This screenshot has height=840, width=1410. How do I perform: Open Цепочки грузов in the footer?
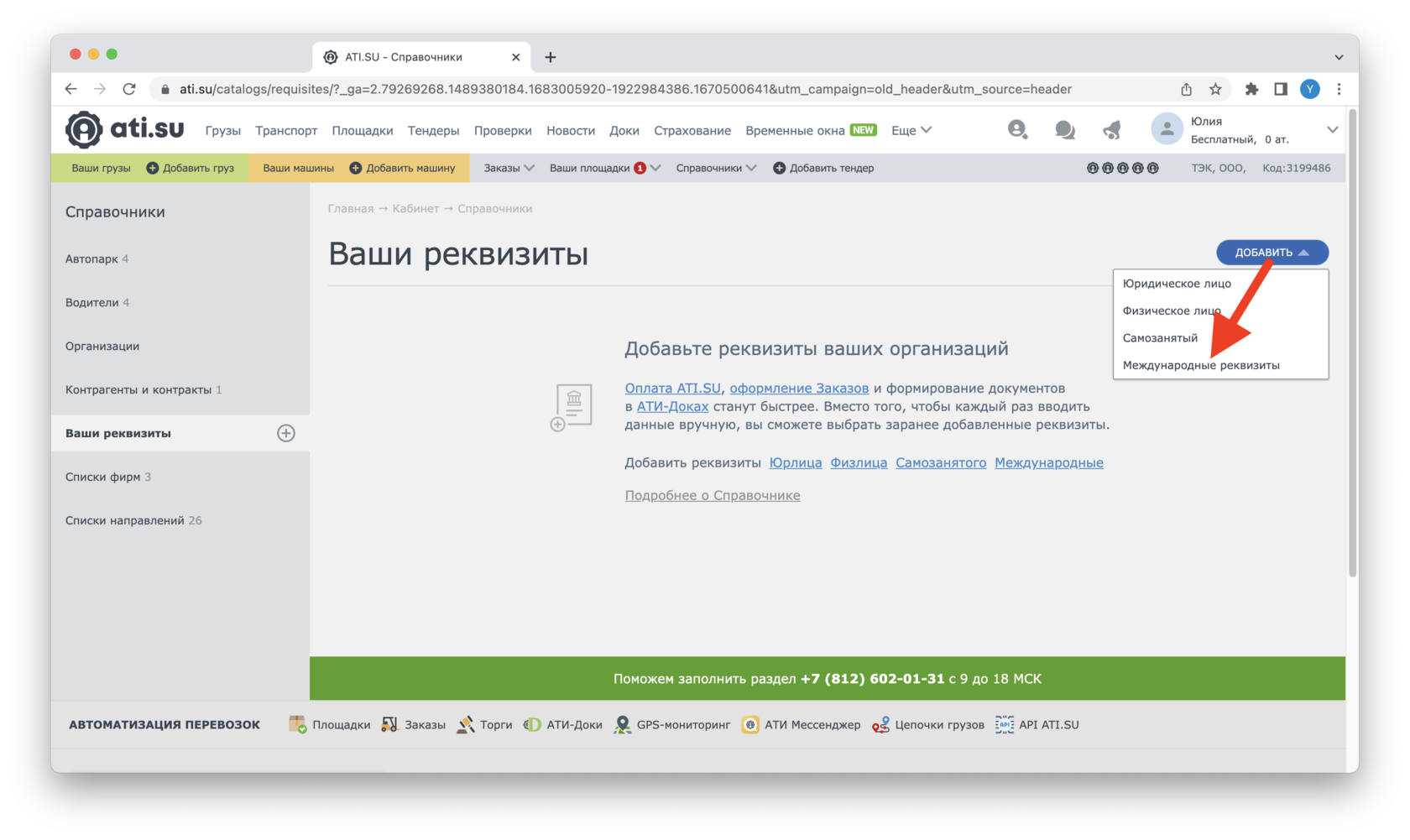(927, 725)
